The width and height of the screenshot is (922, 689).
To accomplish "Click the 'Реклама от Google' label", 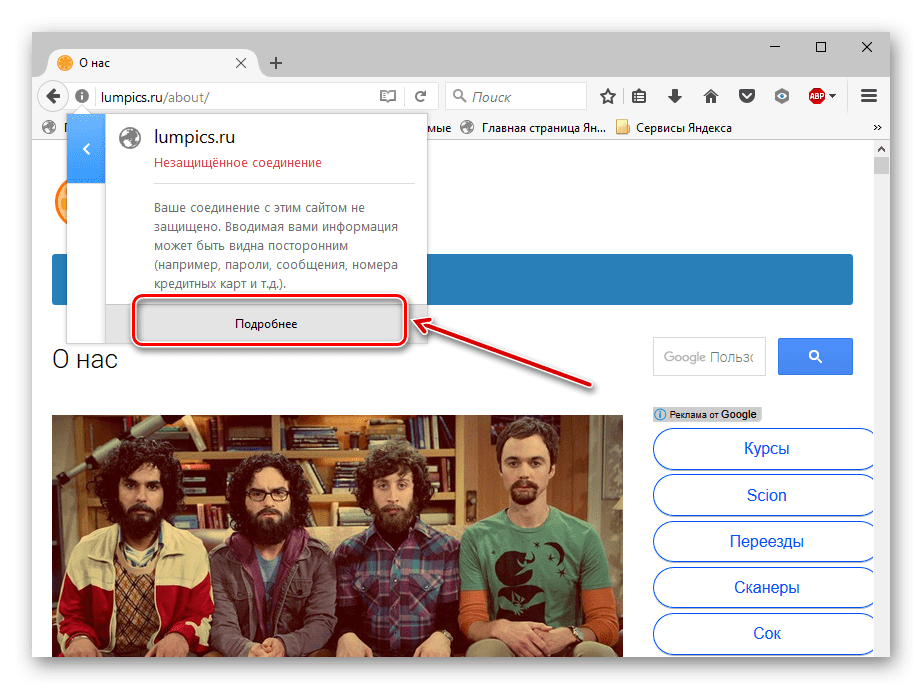I will pos(713,414).
